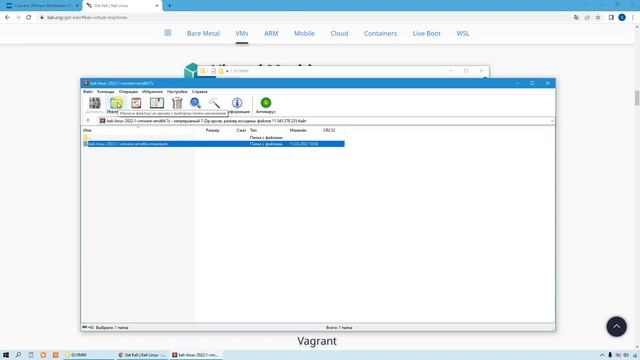Image resolution: width=640 pixels, height=360 pixels.
Task: Open the Chrome three-dot menu
Action: [x=633, y=18]
